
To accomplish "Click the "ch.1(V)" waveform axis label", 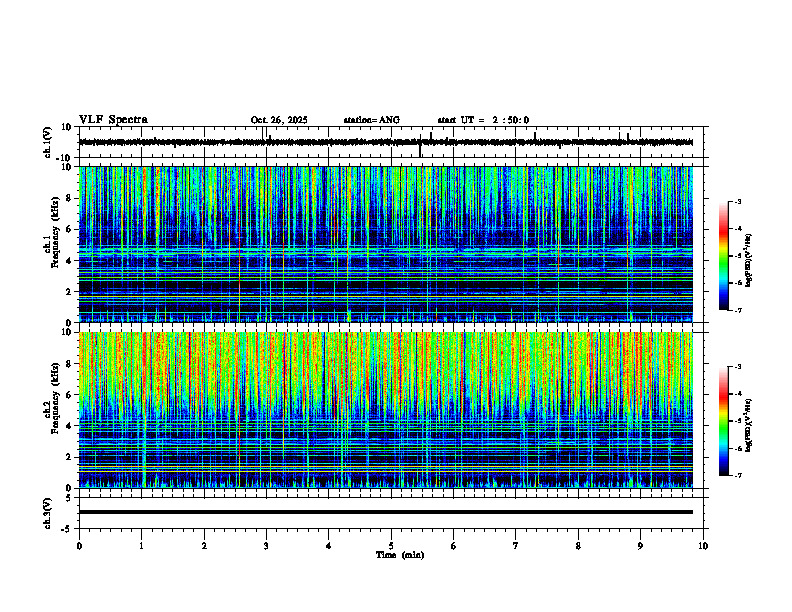I will [47, 142].
